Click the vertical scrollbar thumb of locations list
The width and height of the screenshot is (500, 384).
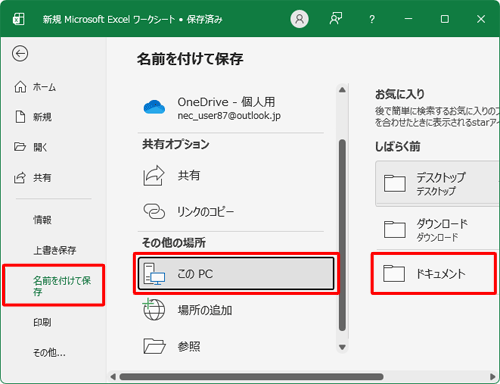[342, 235]
